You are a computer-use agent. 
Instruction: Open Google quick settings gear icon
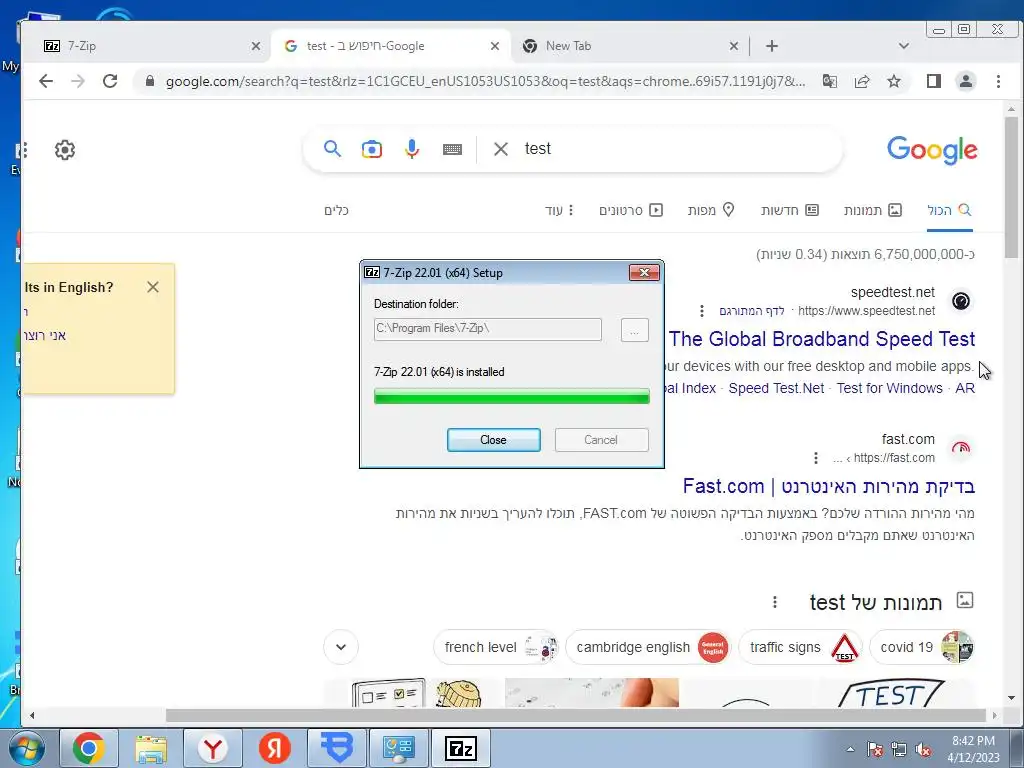click(65, 150)
